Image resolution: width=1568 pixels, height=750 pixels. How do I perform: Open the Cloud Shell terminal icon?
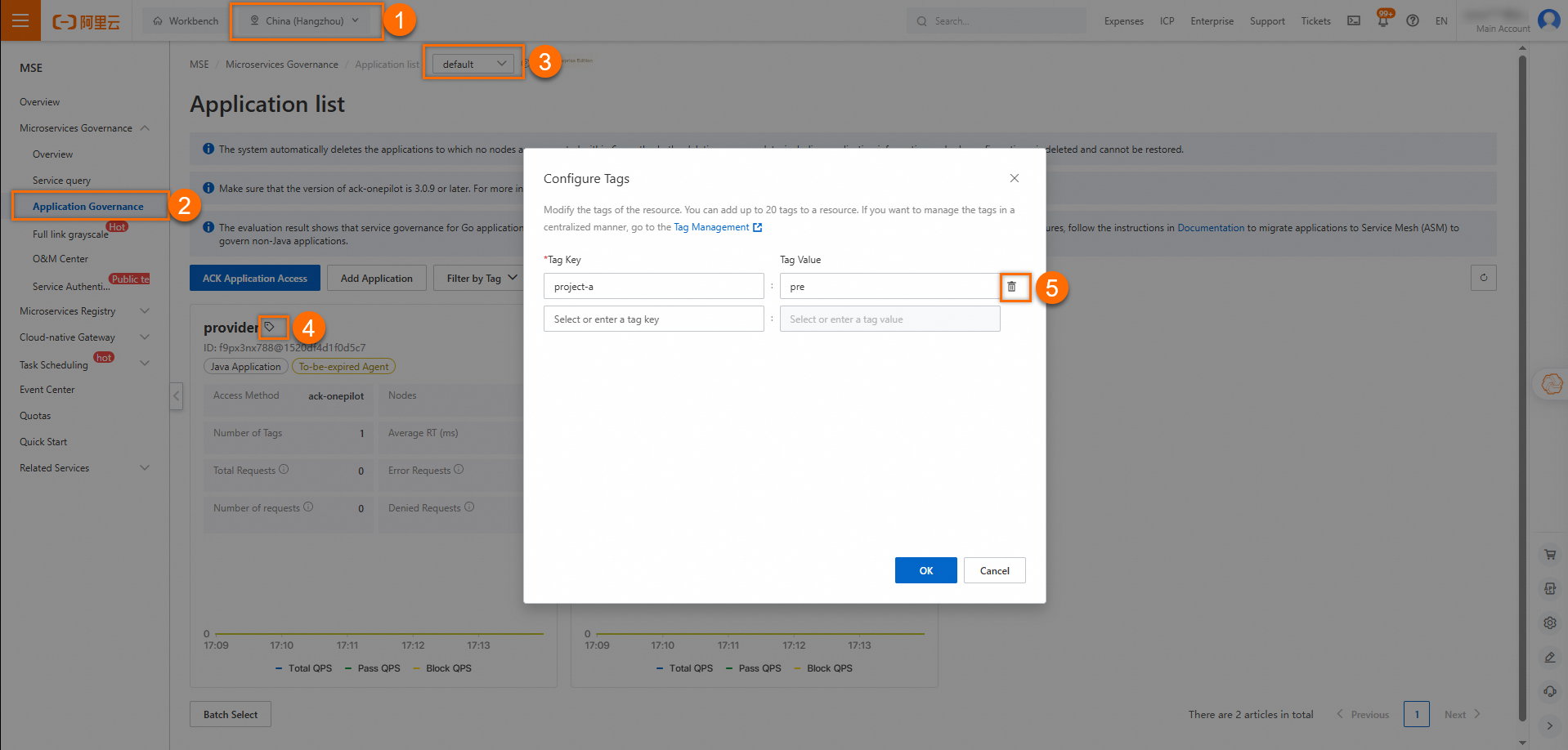click(x=1354, y=21)
